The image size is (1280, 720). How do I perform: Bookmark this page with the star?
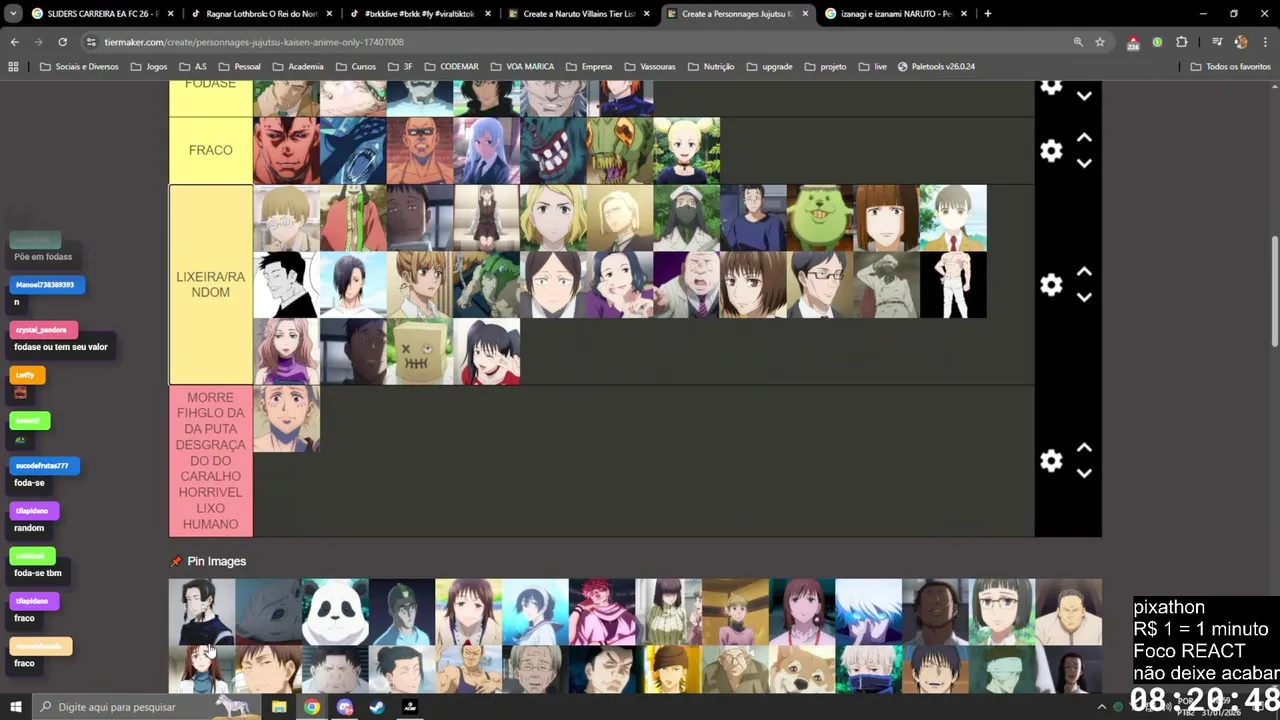[x=1100, y=42]
